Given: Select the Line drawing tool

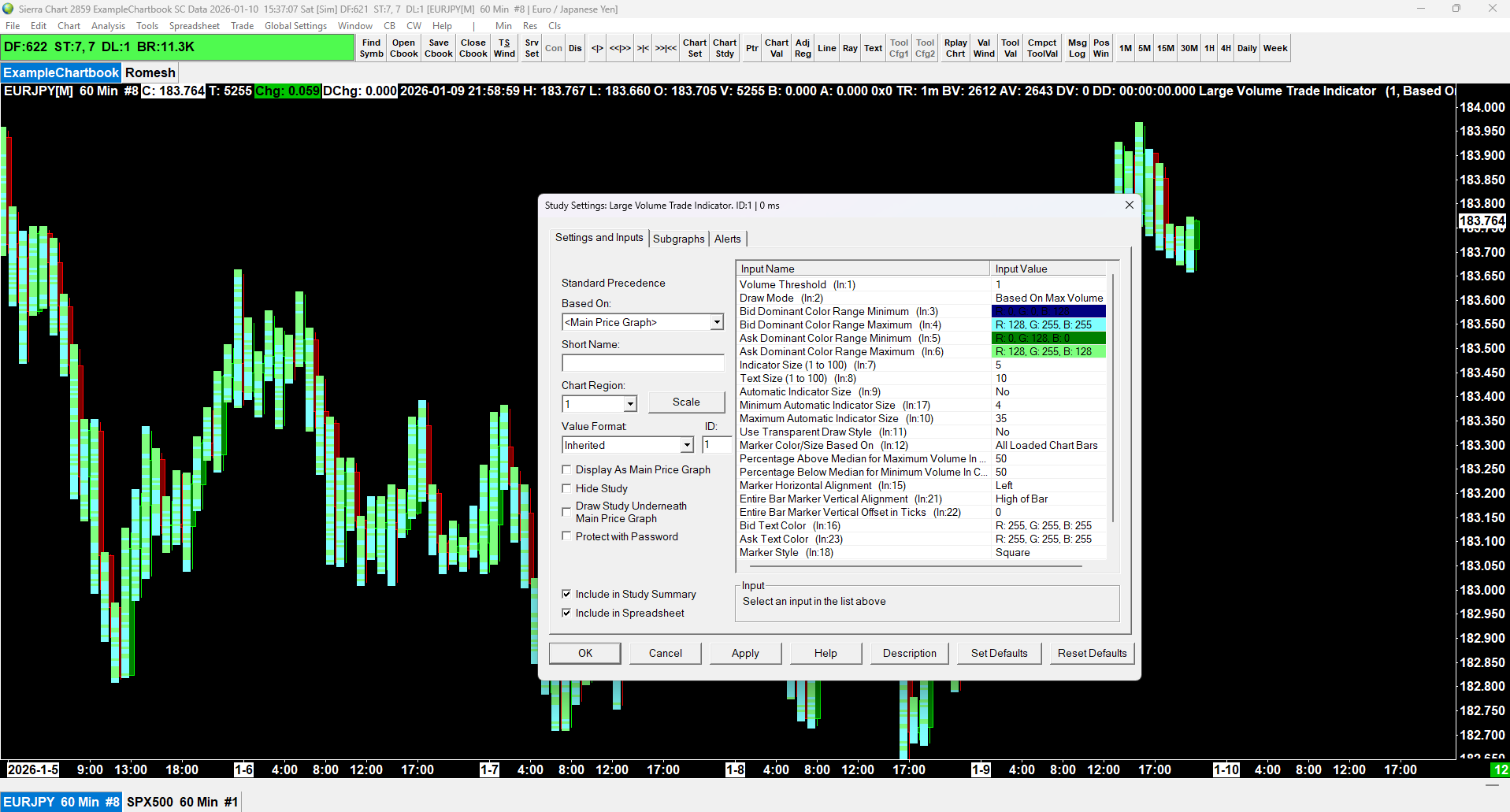Looking at the screenshot, I should [x=826, y=48].
